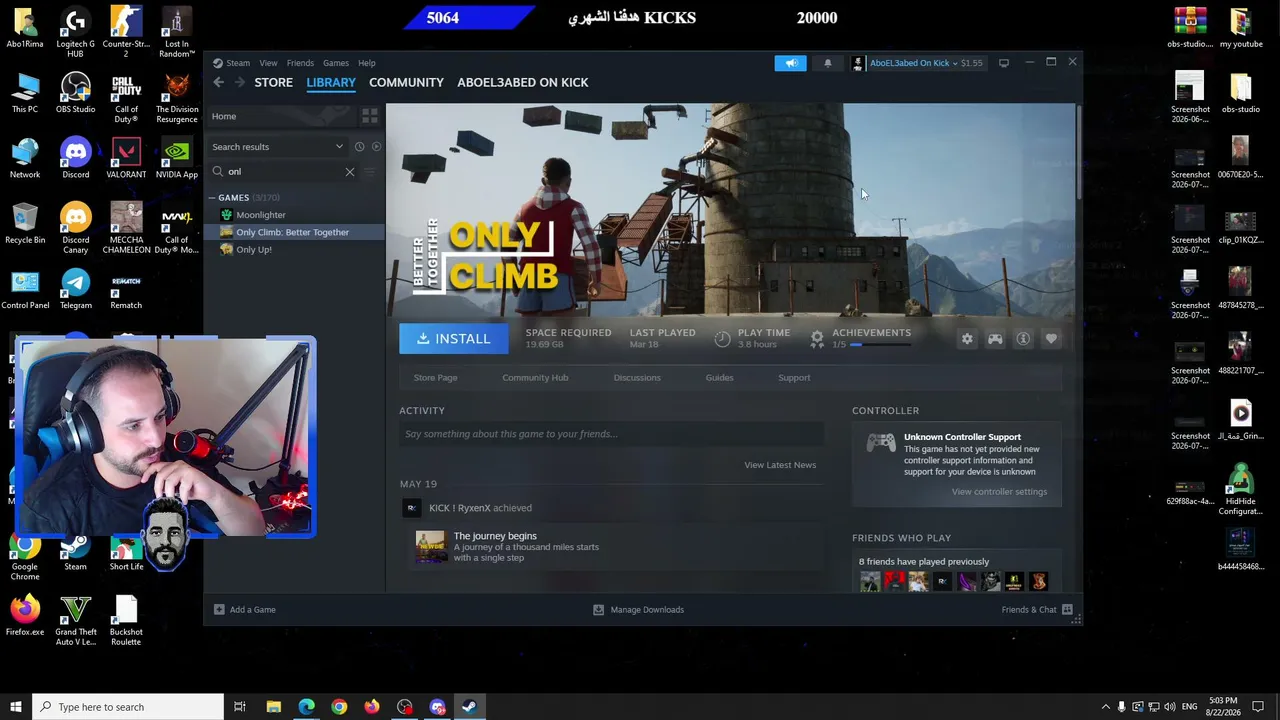Open Google Chrome from the taskbar

[339, 707]
